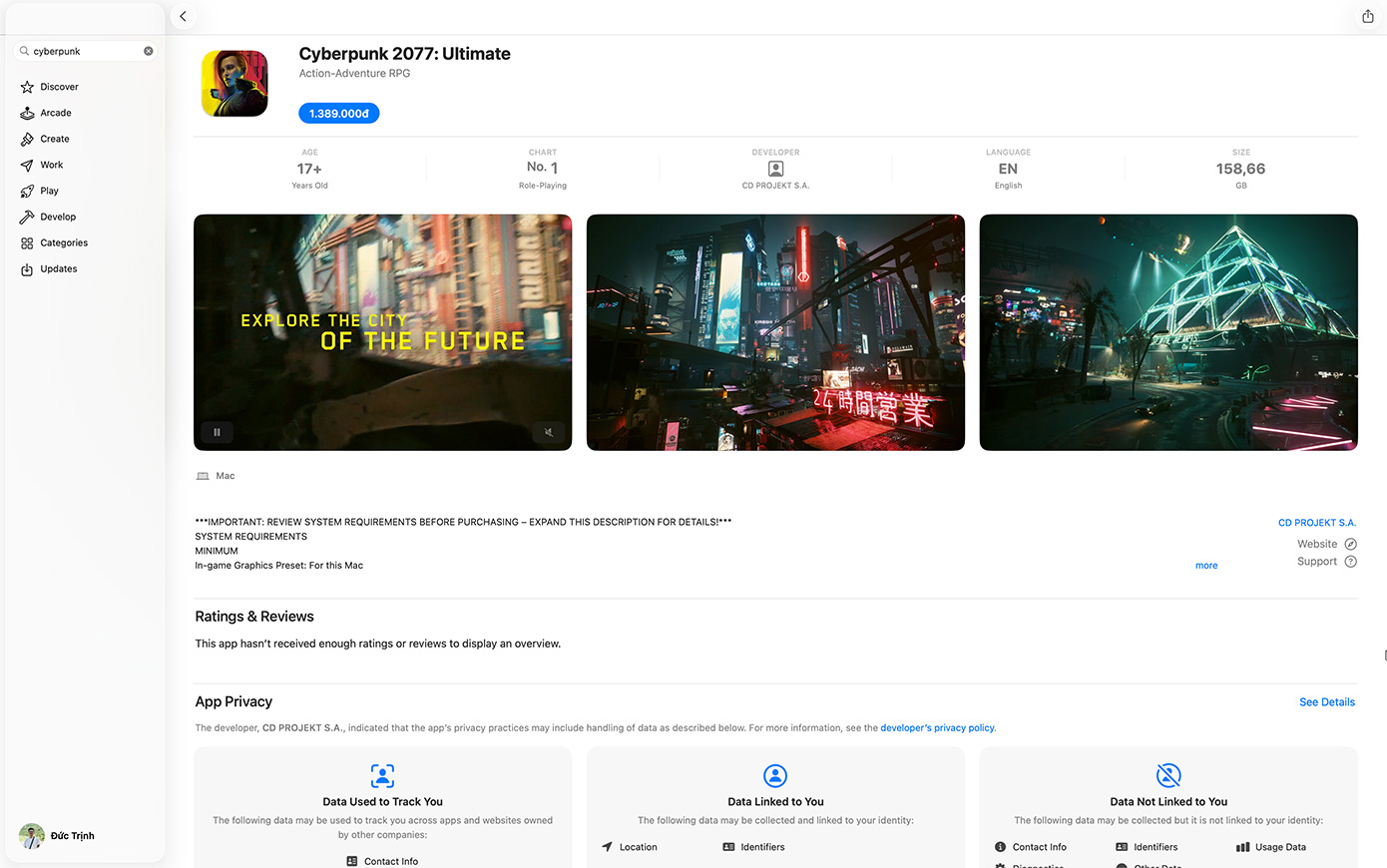Image resolution: width=1387 pixels, height=868 pixels.
Task: Click the Website compass icon
Action: [1350, 544]
